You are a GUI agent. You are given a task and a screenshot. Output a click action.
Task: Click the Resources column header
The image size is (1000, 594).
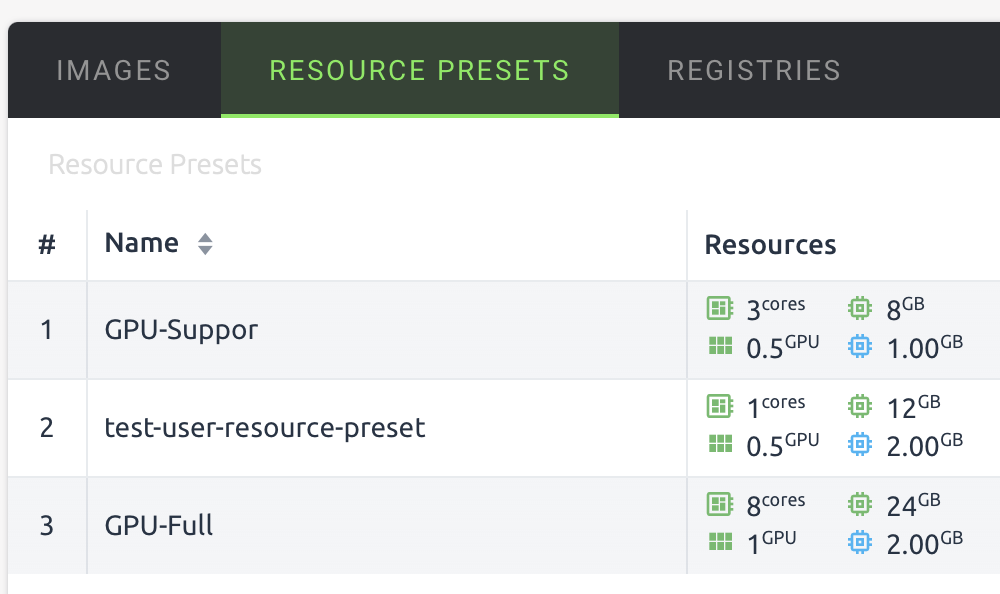(x=770, y=244)
